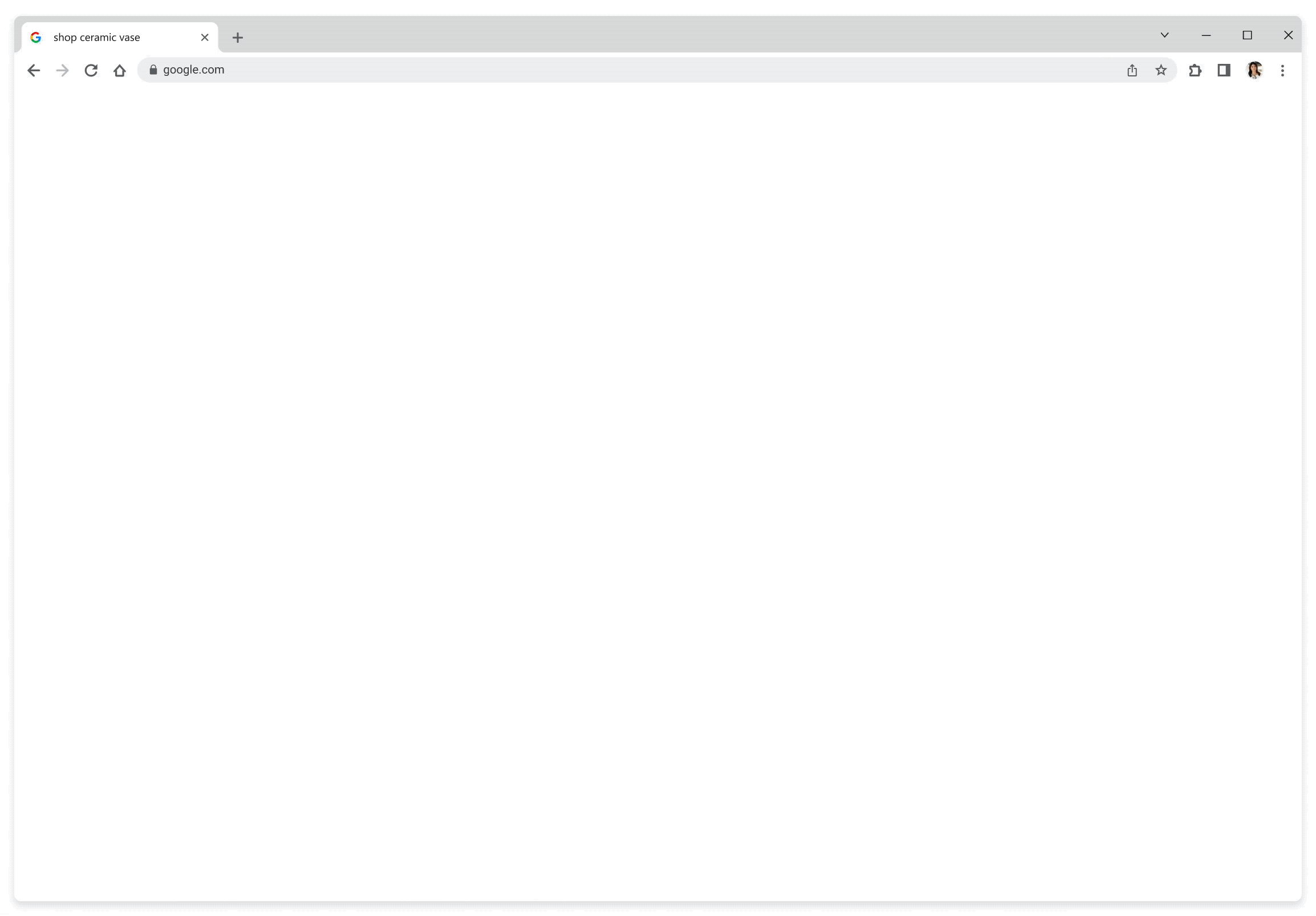Expand the tab list chevron dropdown

point(1163,36)
